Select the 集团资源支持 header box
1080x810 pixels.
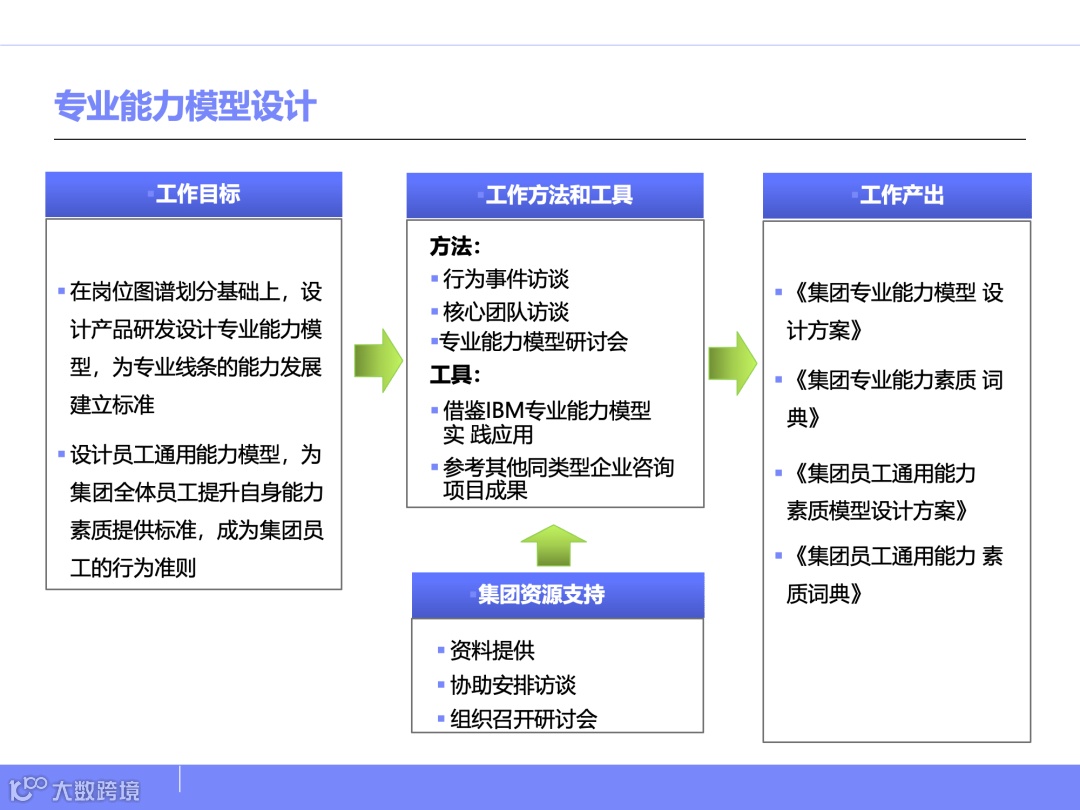tap(558, 594)
